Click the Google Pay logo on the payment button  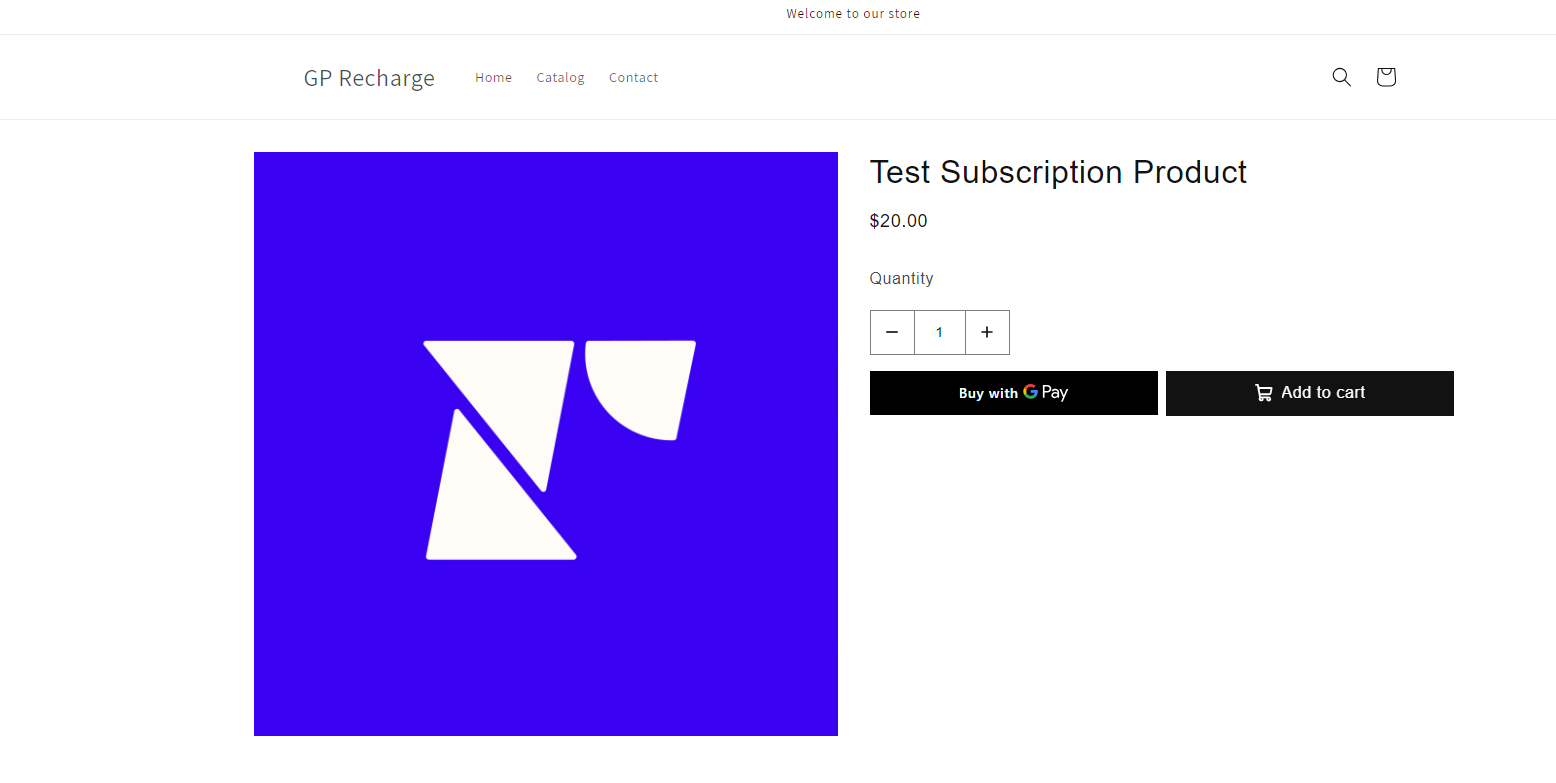(1031, 392)
